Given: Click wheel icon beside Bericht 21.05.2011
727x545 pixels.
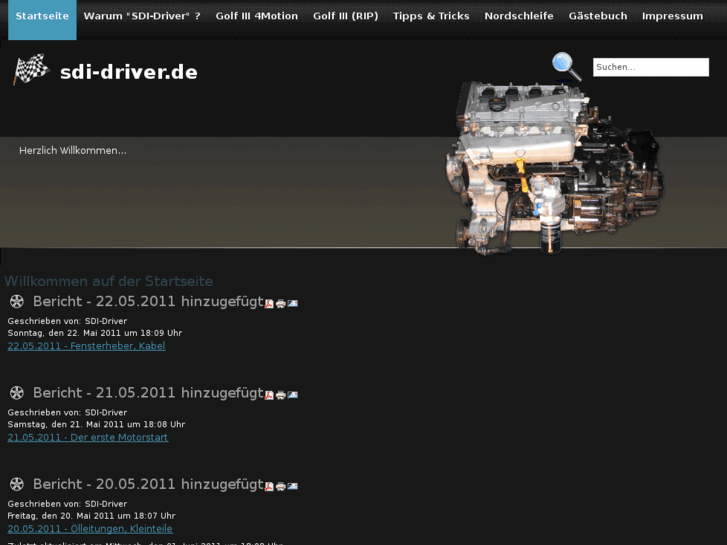Looking at the screenshot, I should [17, 393].
